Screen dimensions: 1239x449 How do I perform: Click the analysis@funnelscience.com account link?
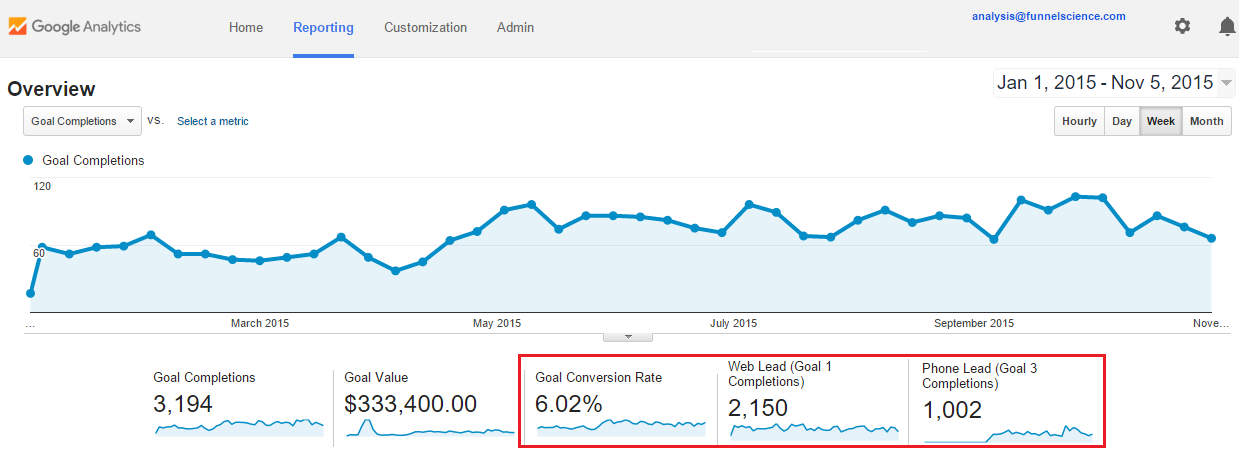[x=1048, y=16]
